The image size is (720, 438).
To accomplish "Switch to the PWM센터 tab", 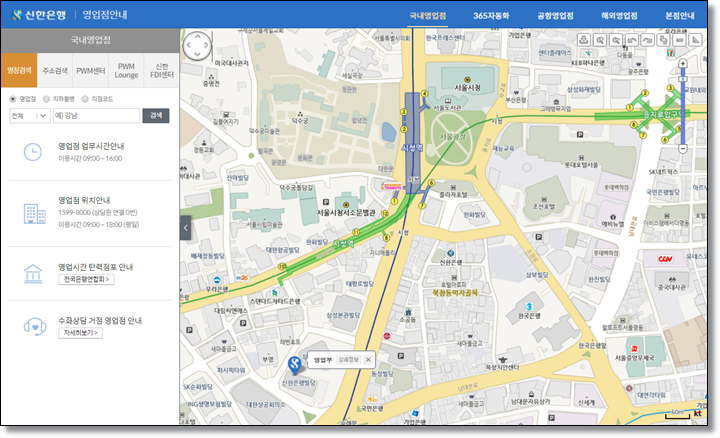I will (90, 70).
